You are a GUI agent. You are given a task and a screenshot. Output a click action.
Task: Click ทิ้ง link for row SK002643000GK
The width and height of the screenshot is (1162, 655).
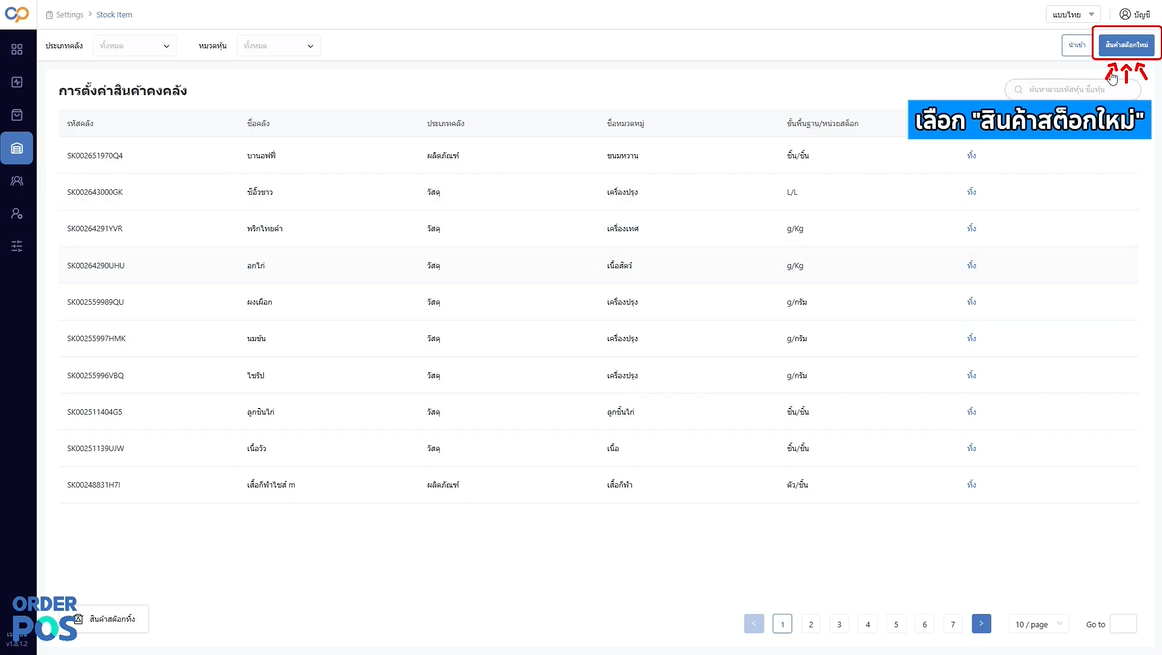972,192
